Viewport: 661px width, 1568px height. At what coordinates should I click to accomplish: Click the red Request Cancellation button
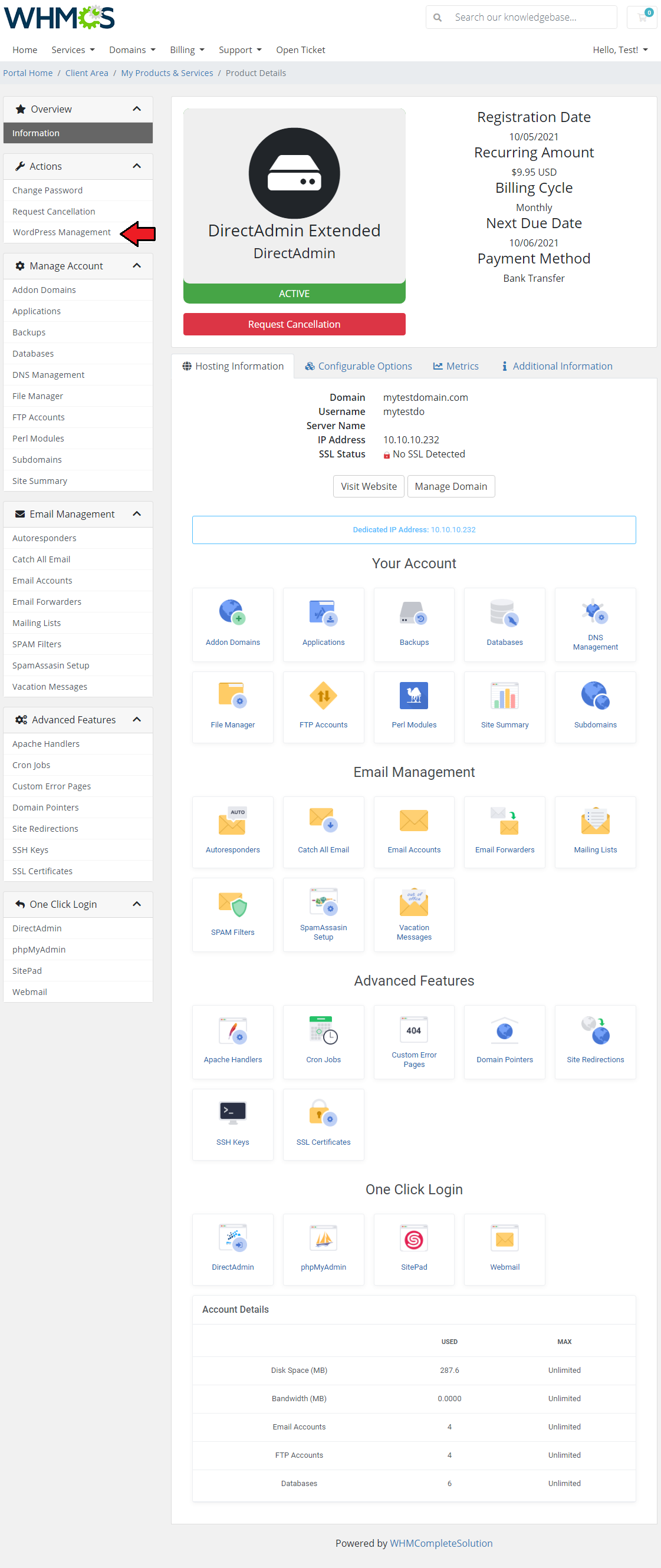[294, 324]
